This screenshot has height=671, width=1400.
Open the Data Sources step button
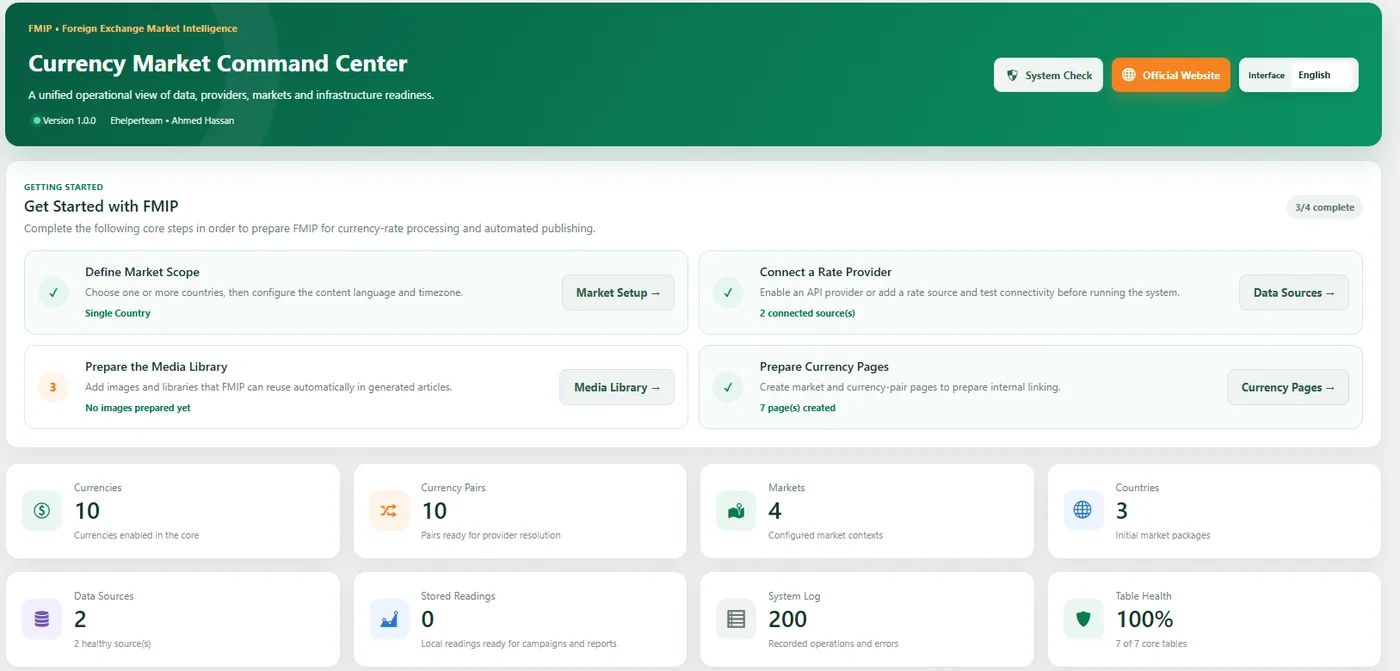[1294, 293]
